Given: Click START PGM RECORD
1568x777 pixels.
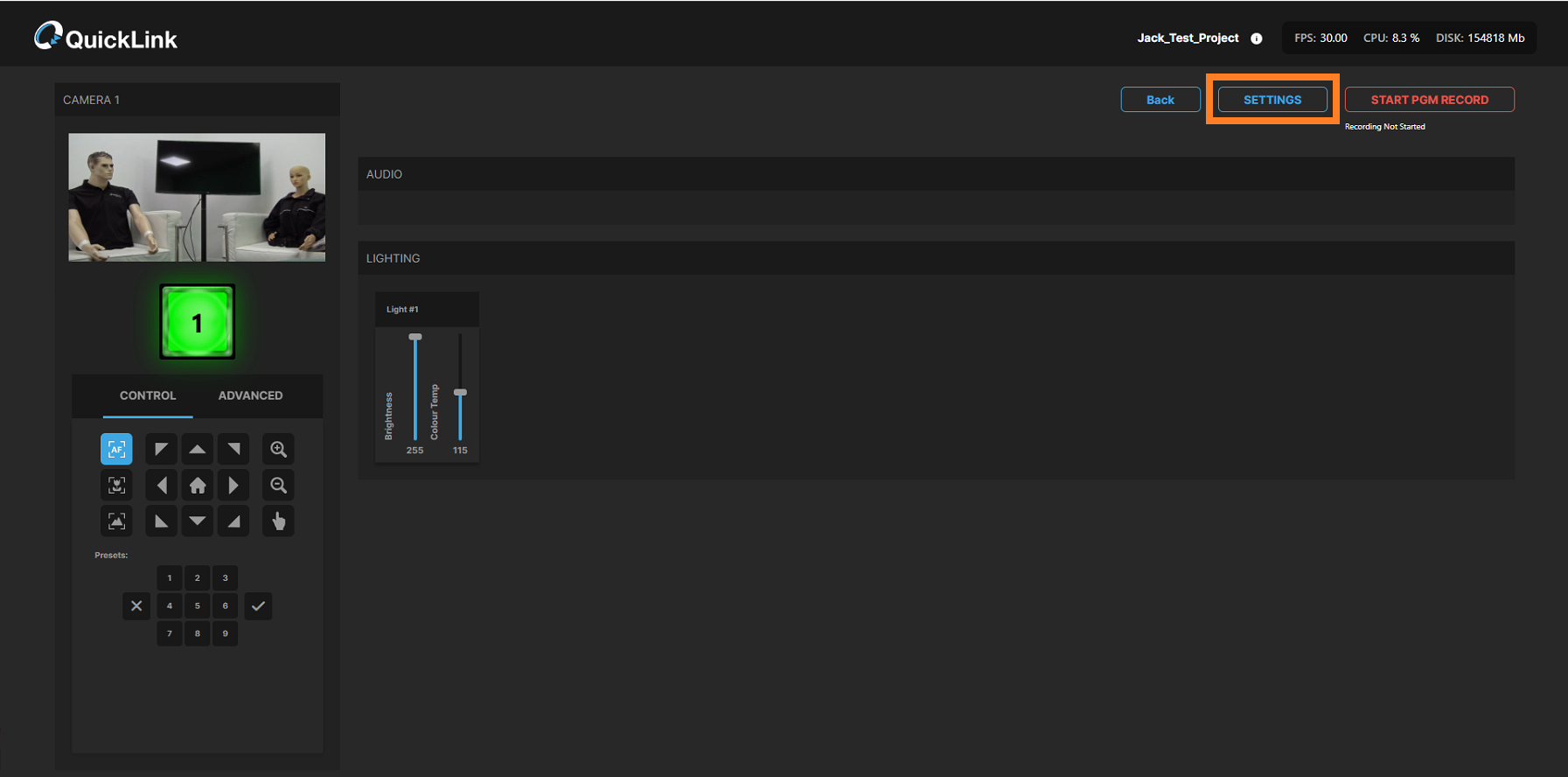Looking at the screenshot, I should [x=1429, y=100].
